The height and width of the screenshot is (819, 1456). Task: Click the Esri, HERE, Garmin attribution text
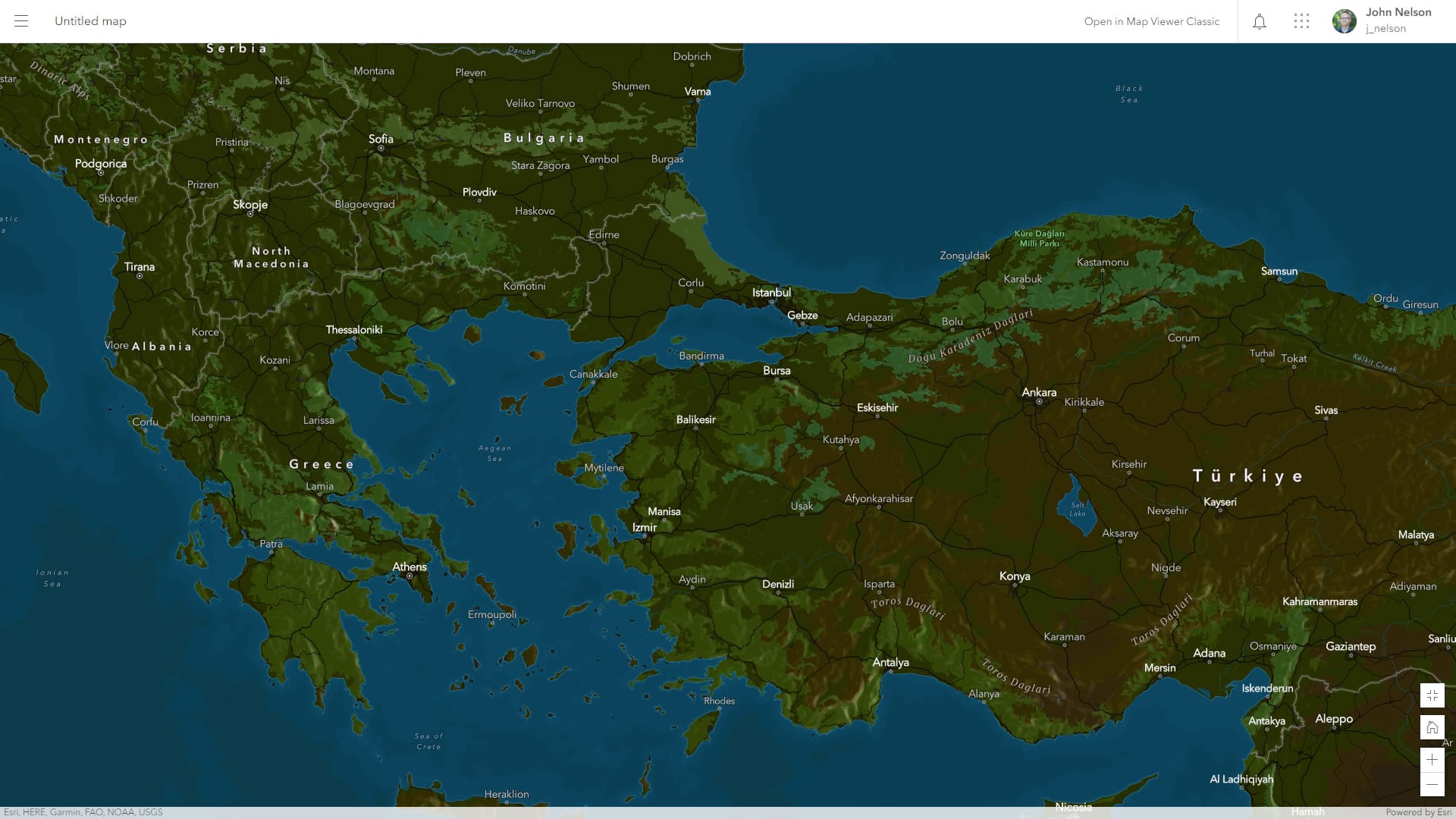(x=83, y=812)
